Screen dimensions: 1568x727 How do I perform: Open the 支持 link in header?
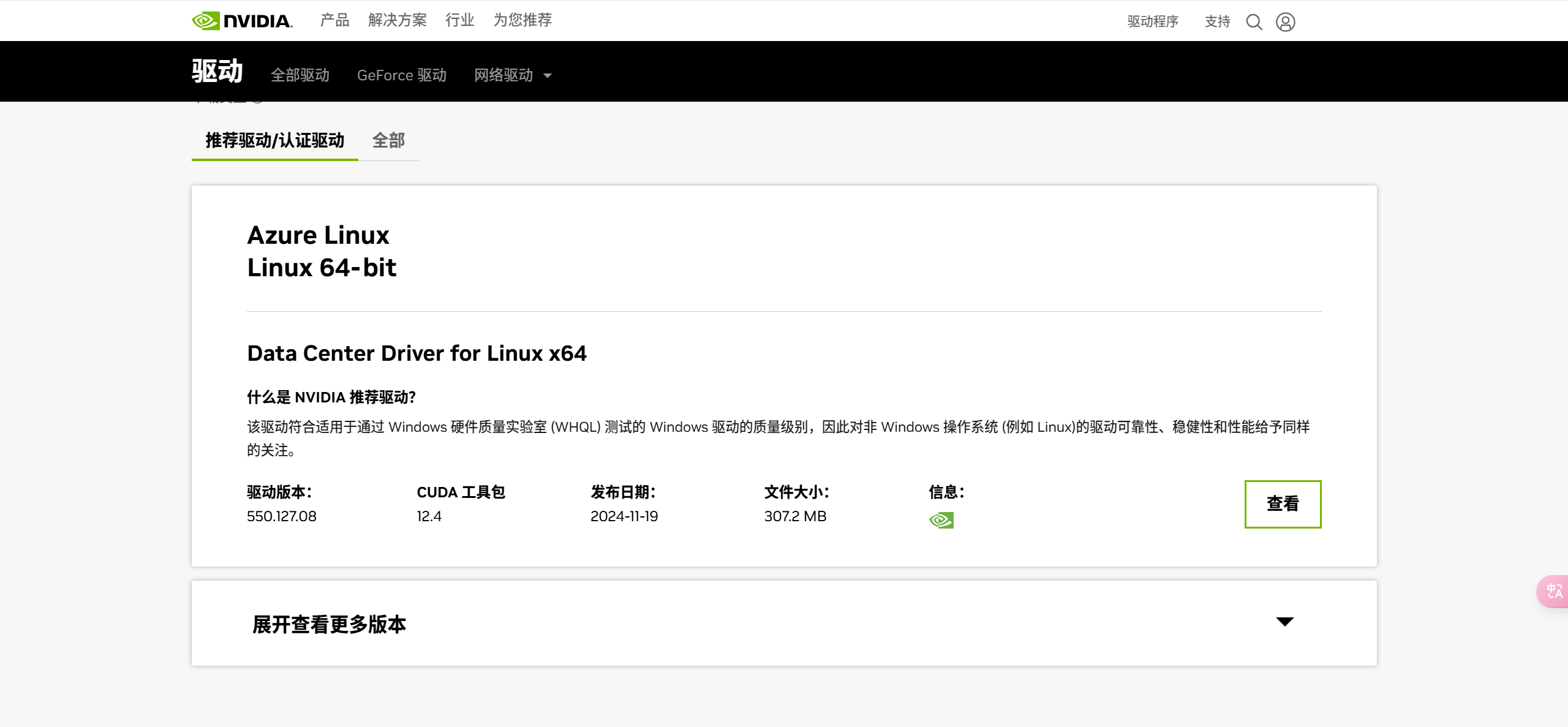pyautogui.click(x=1217, y=21)
